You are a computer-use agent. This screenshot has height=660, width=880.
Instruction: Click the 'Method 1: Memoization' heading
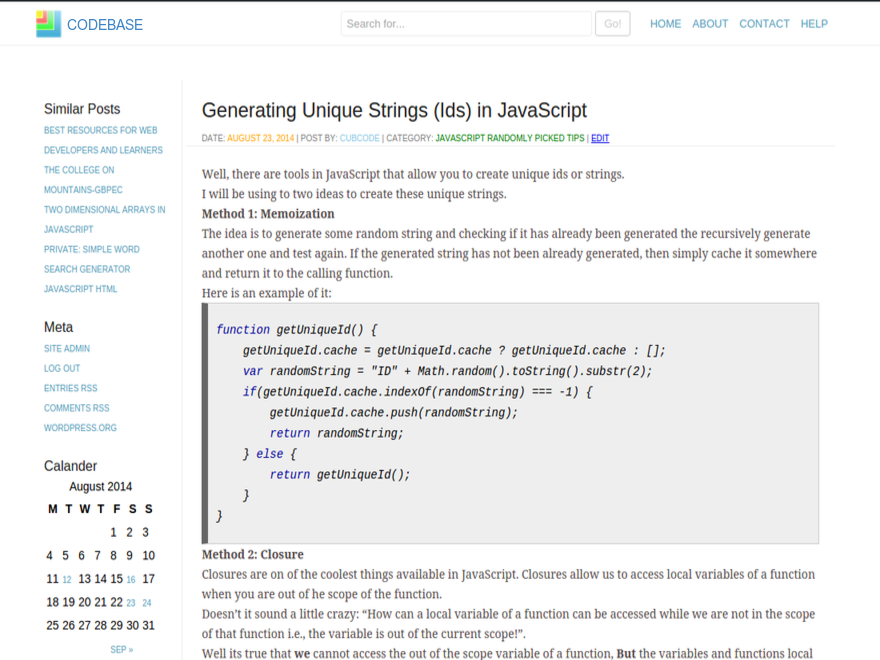coord(268,214)
